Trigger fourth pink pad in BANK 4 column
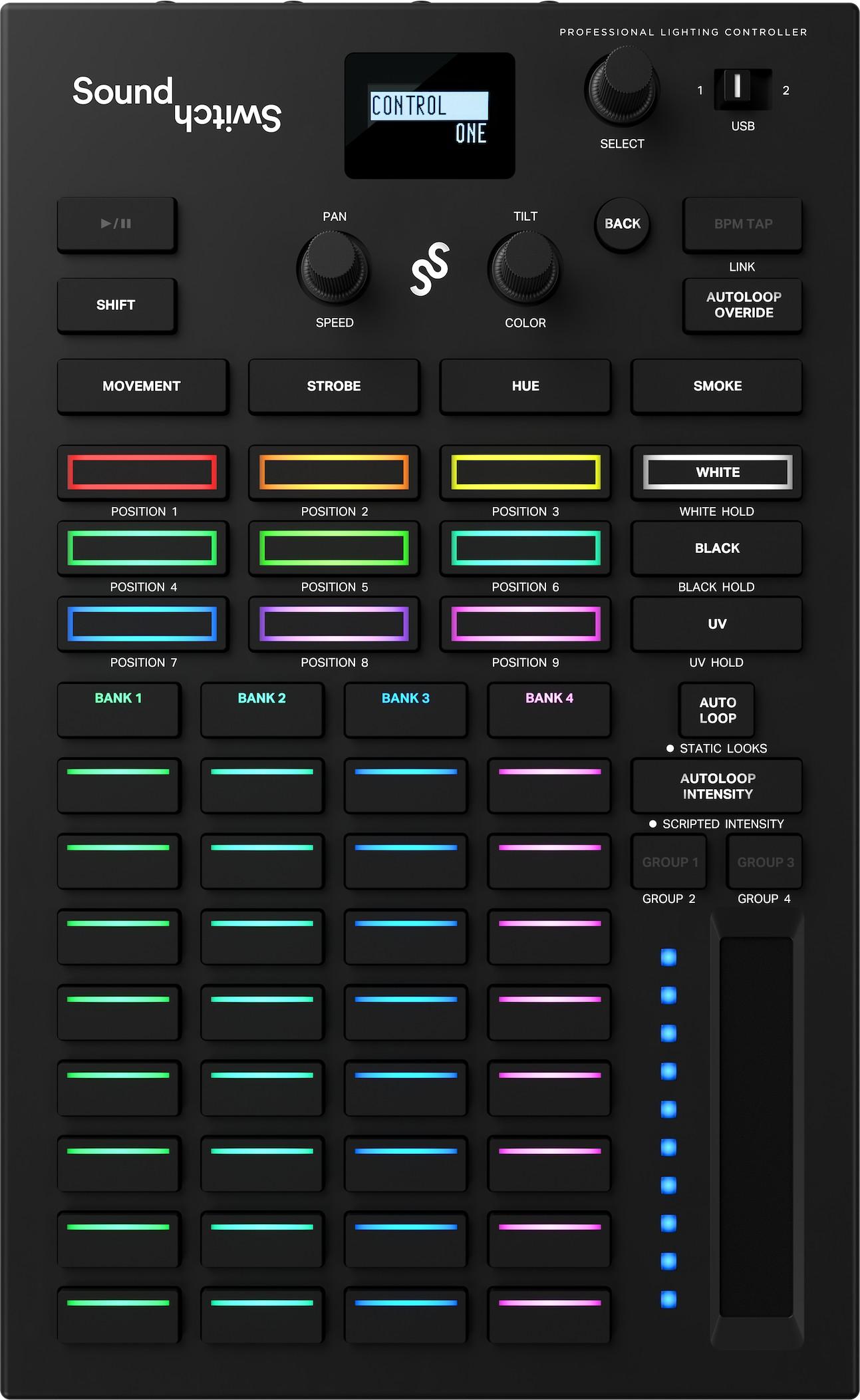This screenshot has height=1400, width=860. click(x=549, y=1013)
